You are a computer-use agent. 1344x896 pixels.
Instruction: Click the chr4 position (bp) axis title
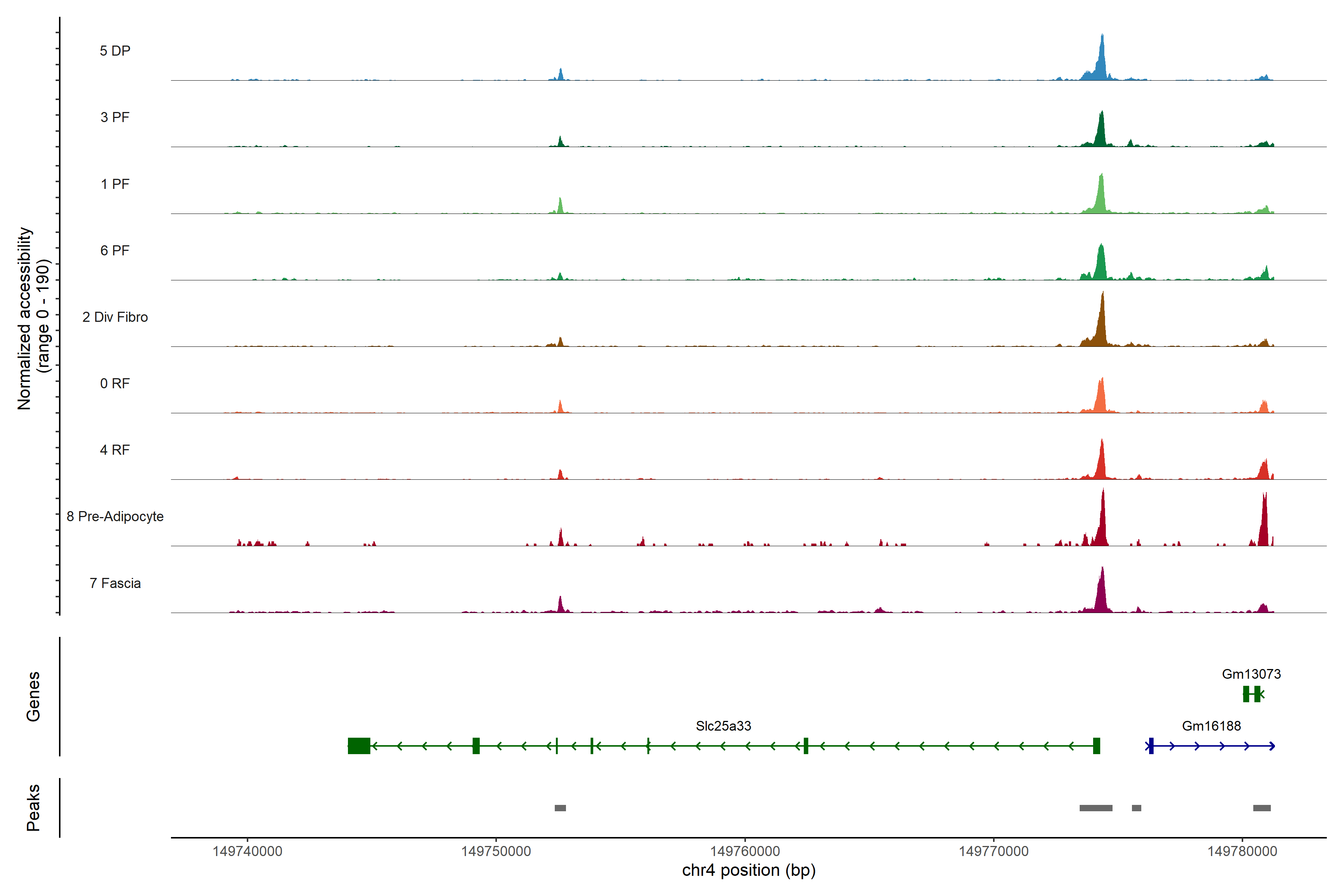click(749, 870)
